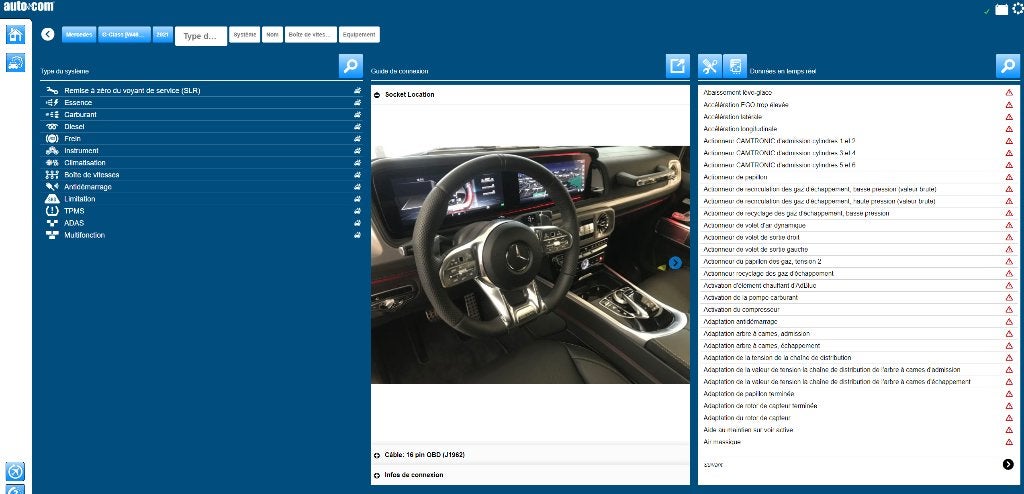This screenshot has width=1024, height=494.
Task: Select Adaptation arbre à cames, admission
Action: point(858,334)
